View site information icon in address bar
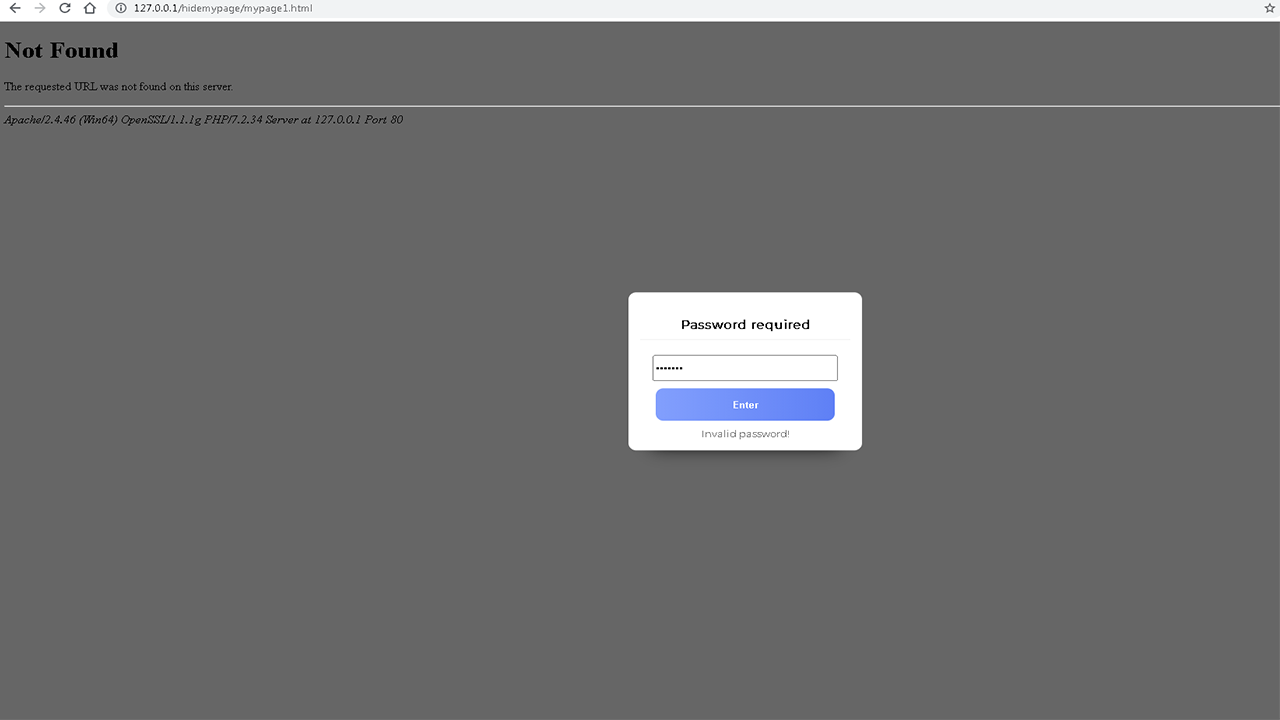The width and height of the screenshot is (1280, 720). (x=121, y=8)
